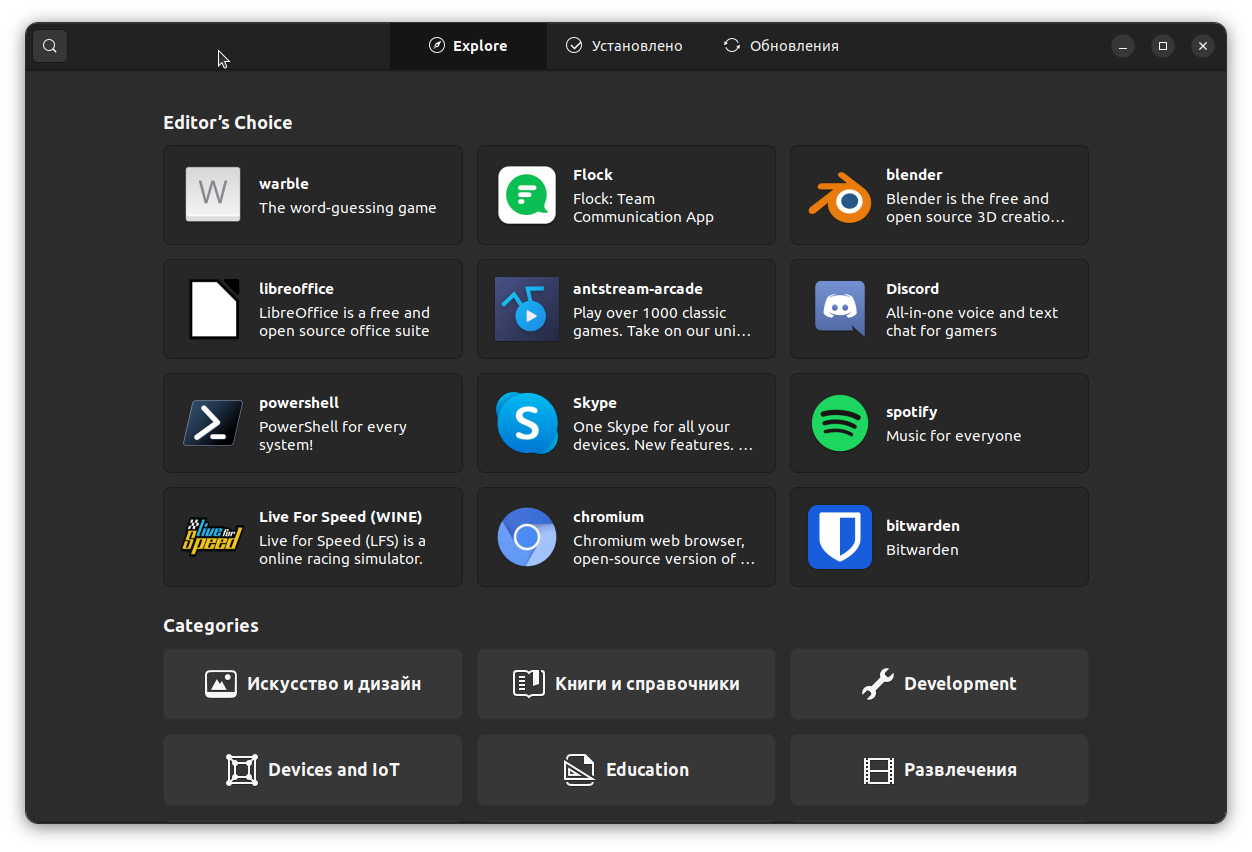This screenshot has width=1252, height=852.
Task: Click the refresh icon on Обновления tab
Action: click(x=732, y=45)
